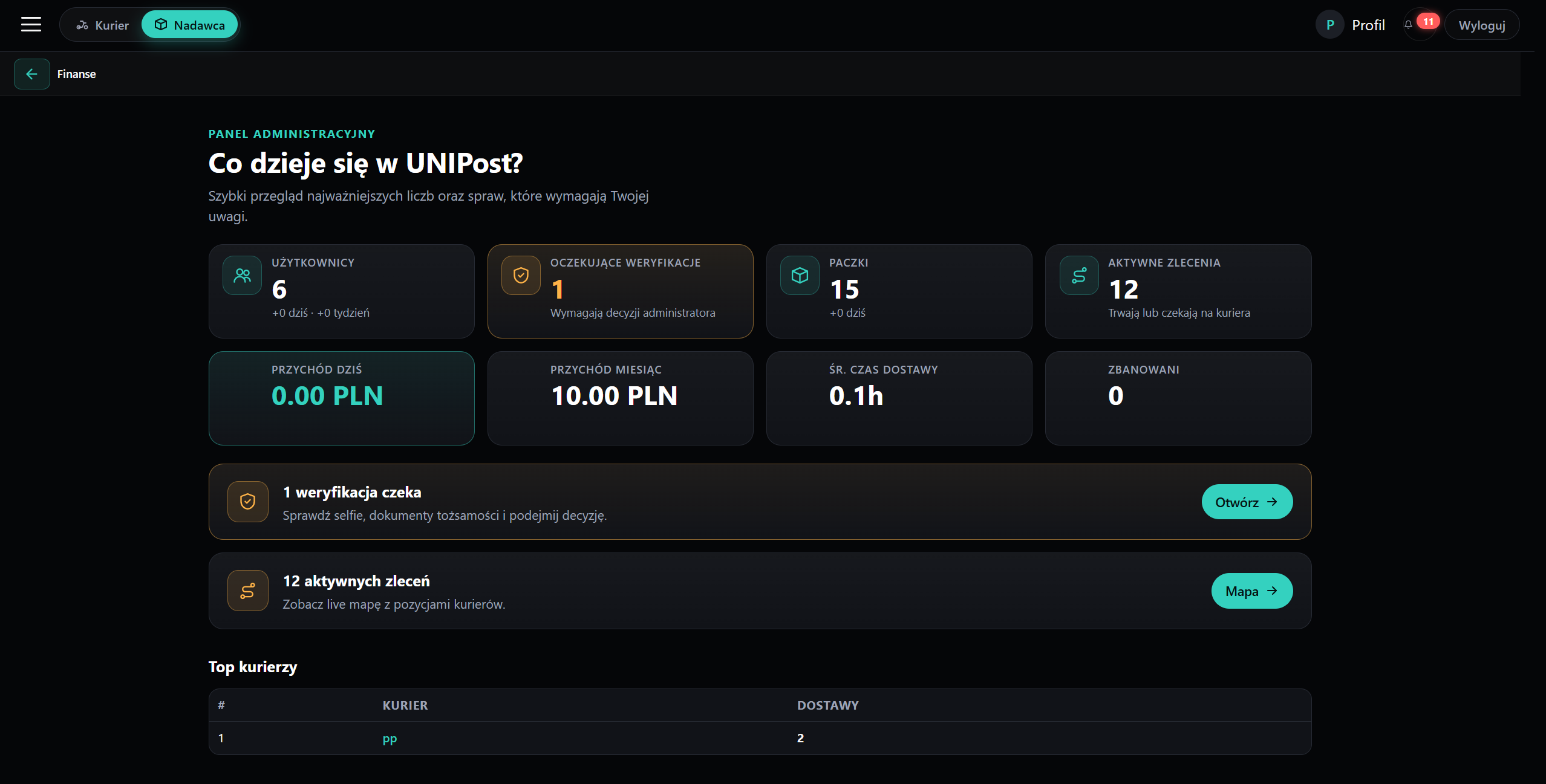Click the Przychód miesiąc value 10.00 PLN
Viewport: 1546px width, 784px height.
coord(614,396)
